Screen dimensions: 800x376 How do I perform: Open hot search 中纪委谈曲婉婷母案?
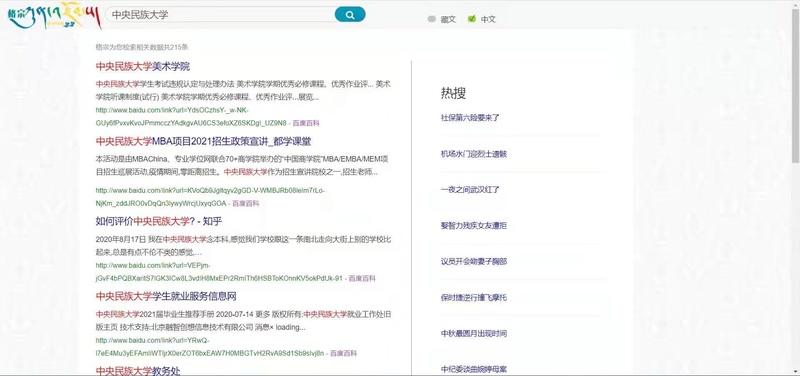pos(473,369)
